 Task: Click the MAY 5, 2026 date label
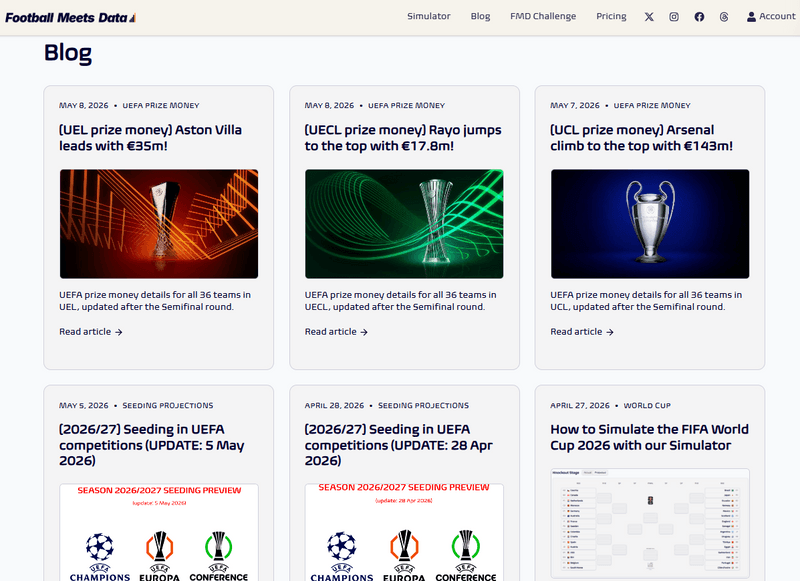(84, 406)
